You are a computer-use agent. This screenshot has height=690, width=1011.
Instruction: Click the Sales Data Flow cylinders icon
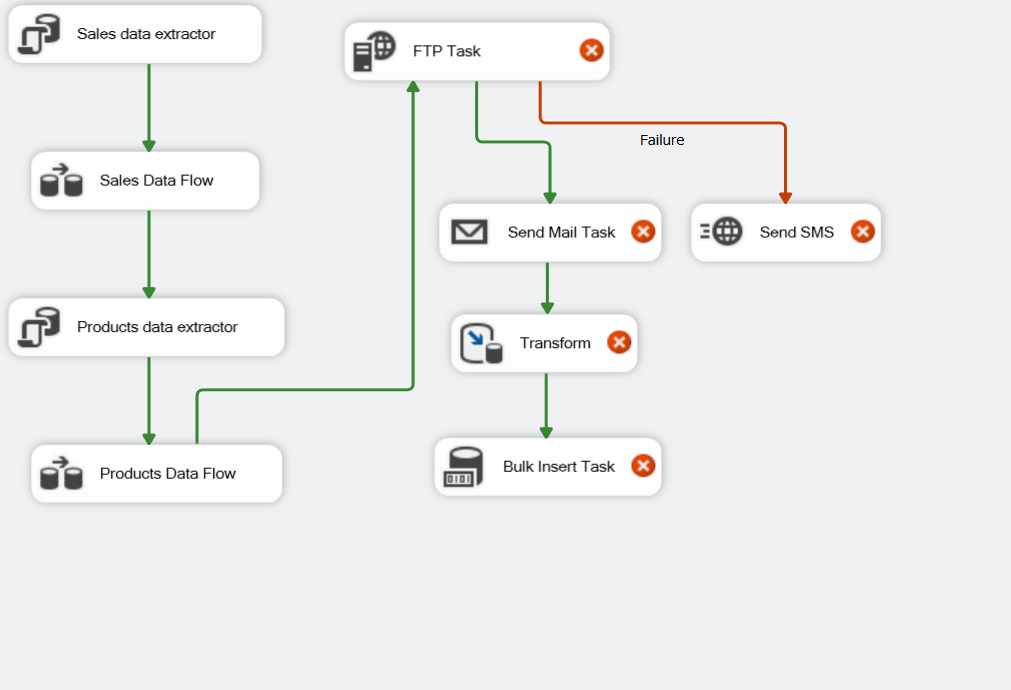(61, 180)
